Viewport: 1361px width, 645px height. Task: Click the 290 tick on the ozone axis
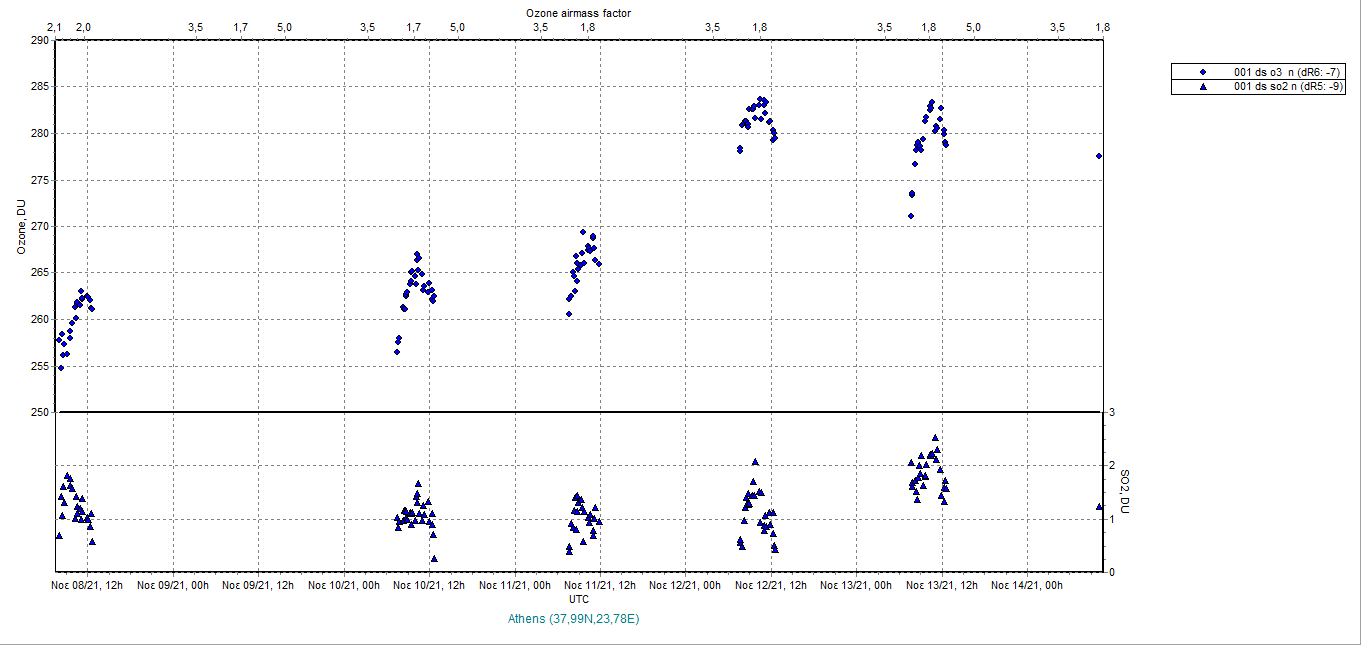[x=39, y=40]
